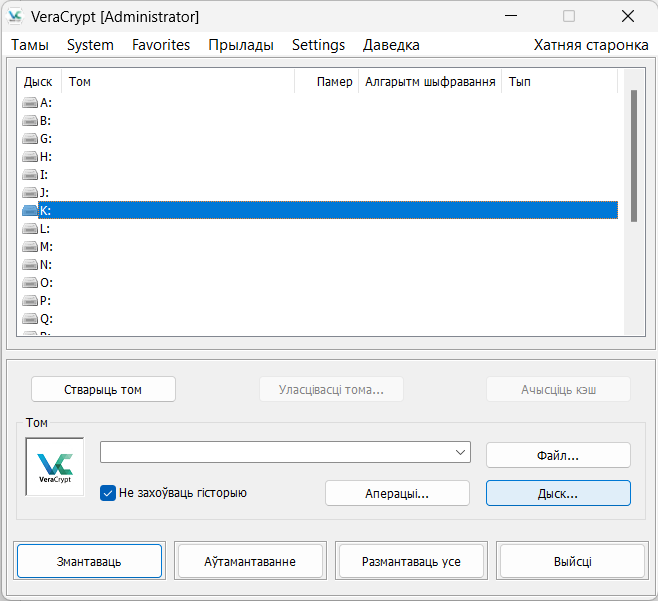Open Хатняя старонка link in the menu bar
This screenshot has height=601, width=658.
pos(591,45)
